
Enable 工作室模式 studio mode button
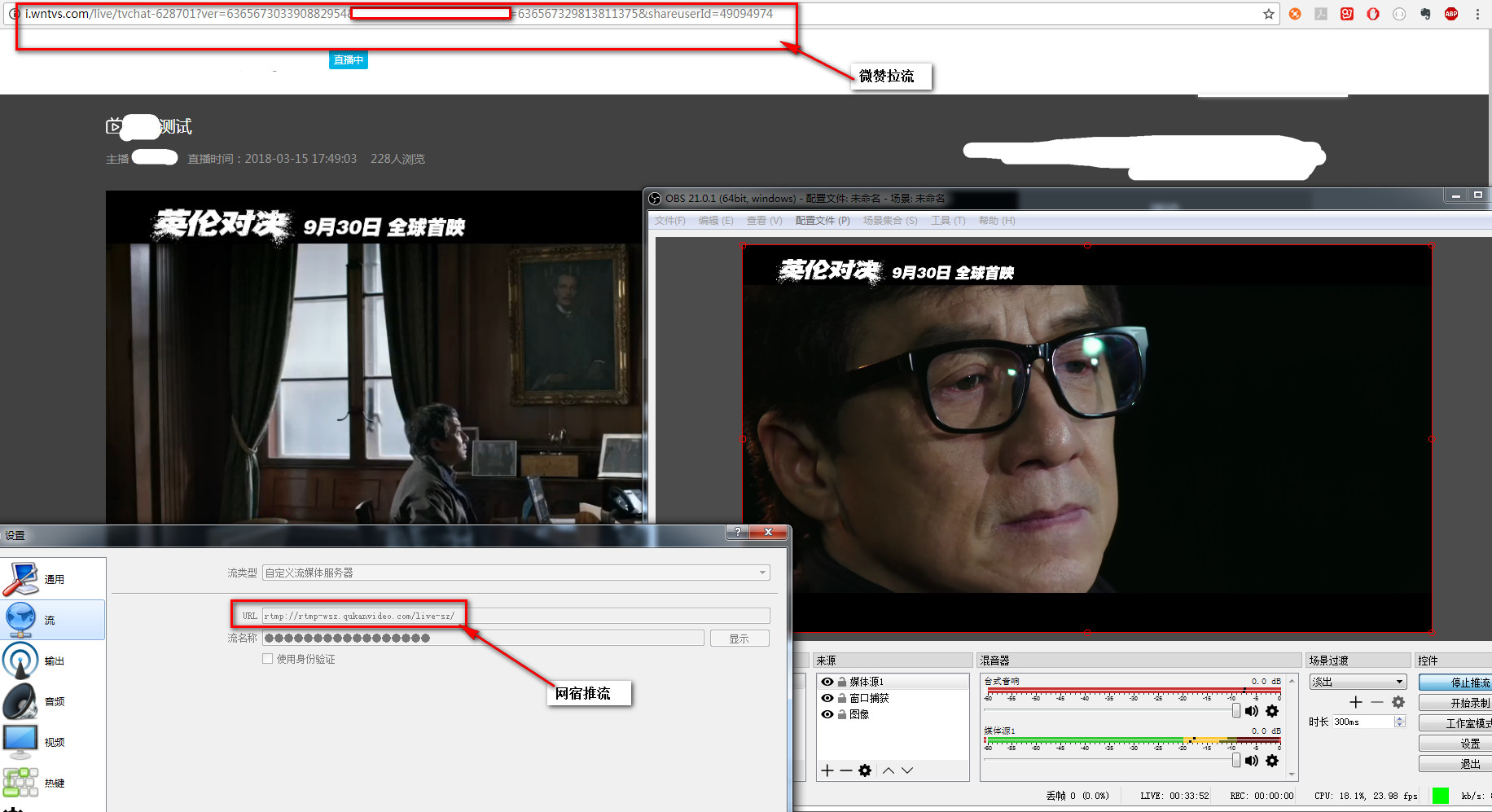pyautogui.click(x=1455, y=723)
